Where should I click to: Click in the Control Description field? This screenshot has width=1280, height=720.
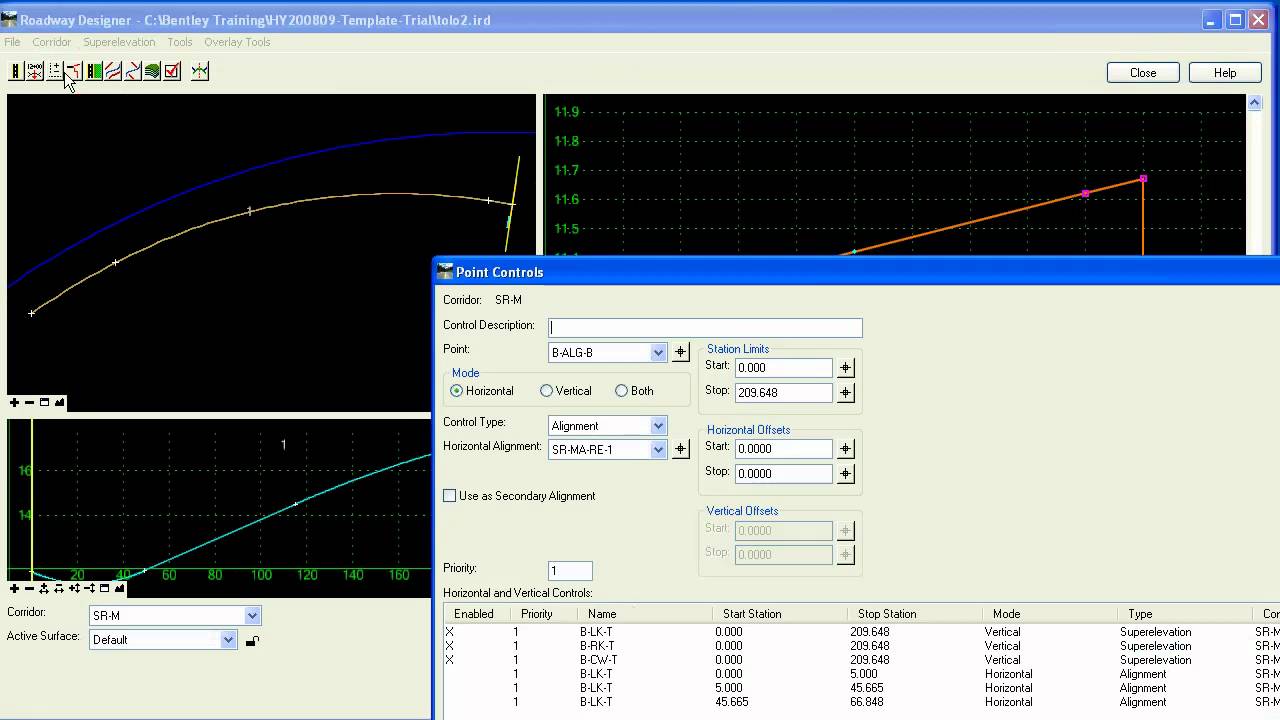click(705, 327)
